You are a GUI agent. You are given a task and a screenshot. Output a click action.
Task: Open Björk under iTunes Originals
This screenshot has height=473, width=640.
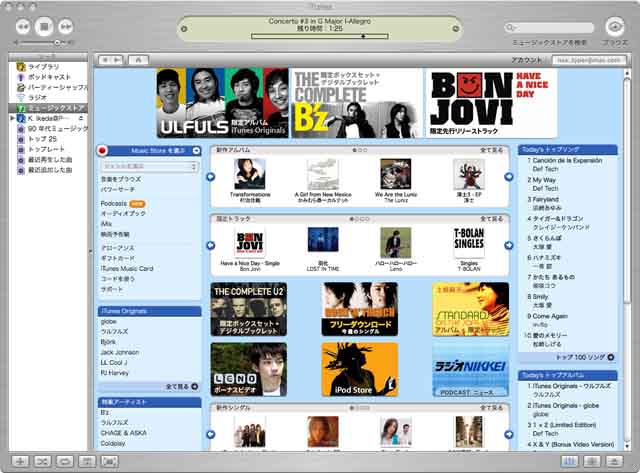108,342
